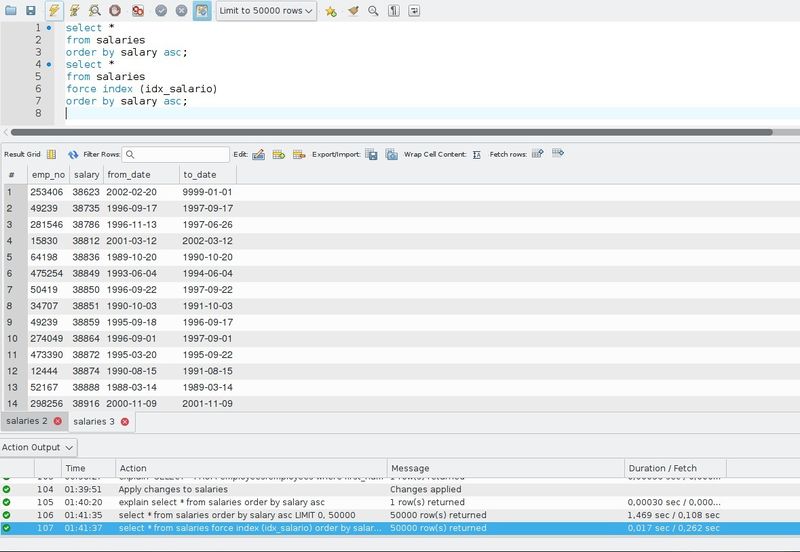Focus the Filter Rows search field
The height and width of the screenshot is (552, 800).
(x=176, y=154)
